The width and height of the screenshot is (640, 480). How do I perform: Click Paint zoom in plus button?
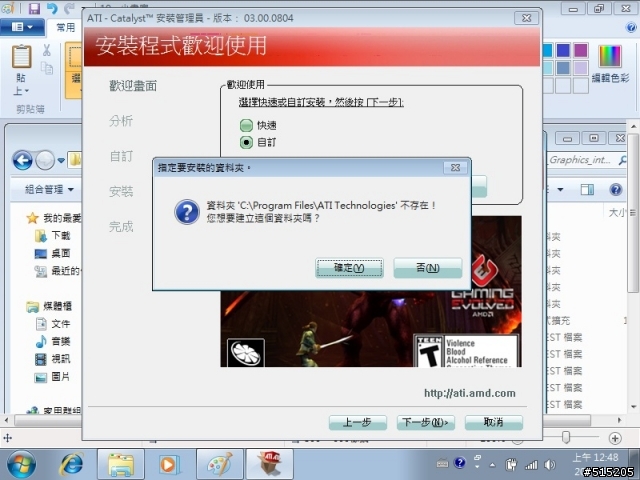615,438
